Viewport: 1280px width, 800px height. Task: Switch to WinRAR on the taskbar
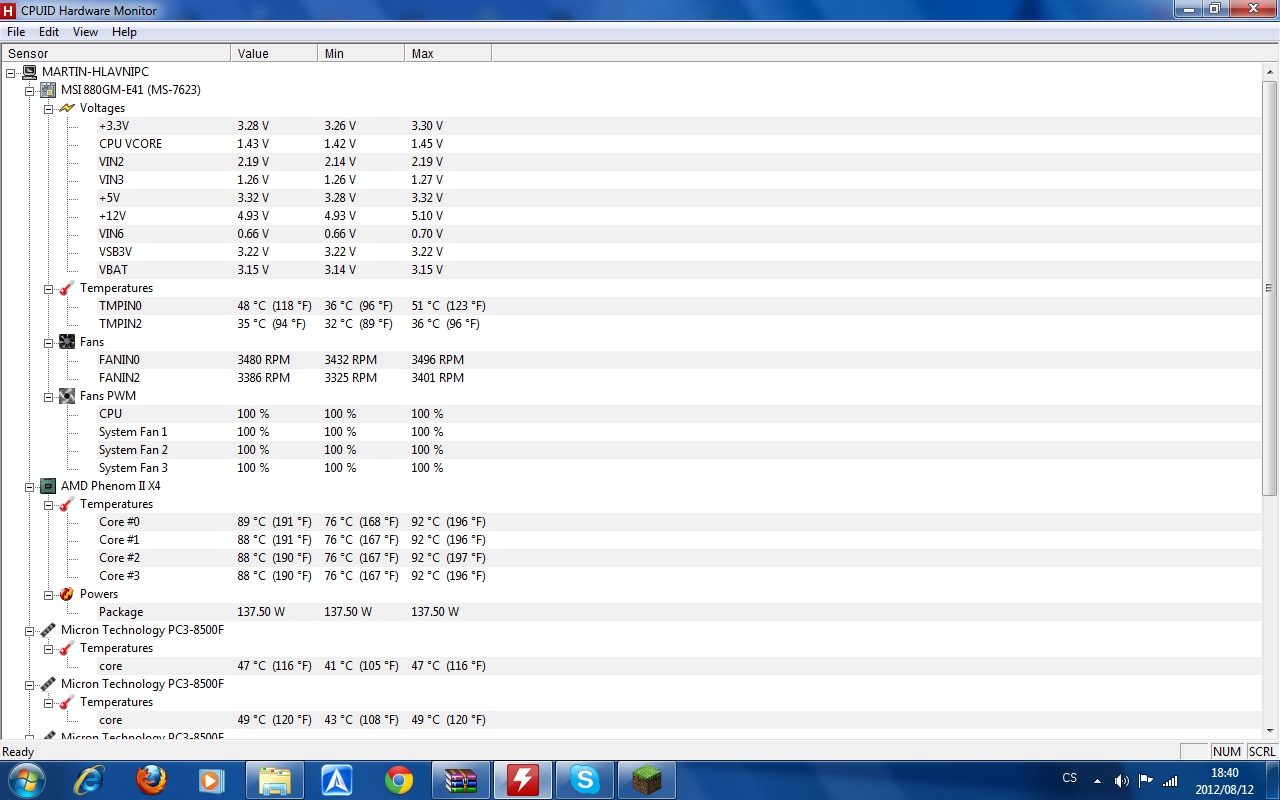[461, 780]
